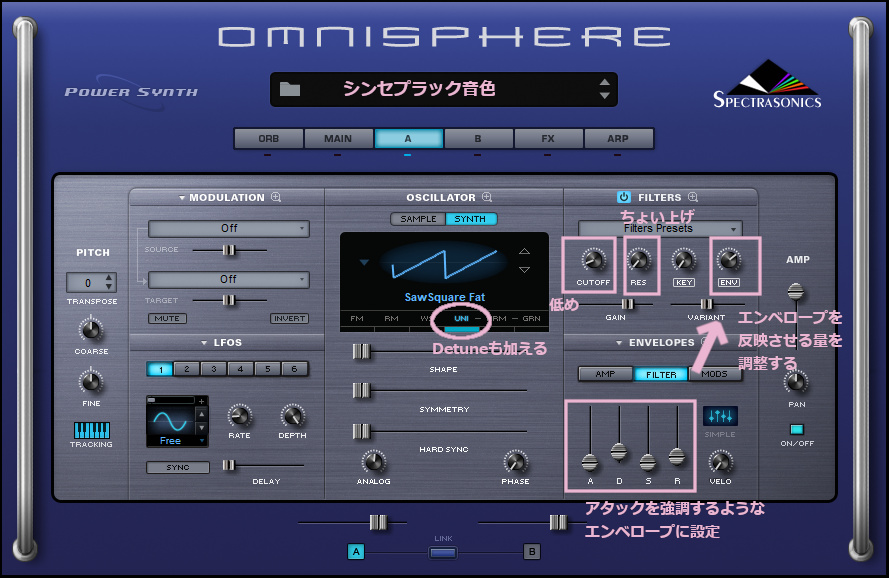The image size is (889, 578).
Task: Collapse the LFOs section triangle
Action: click(x=204, y=343)
